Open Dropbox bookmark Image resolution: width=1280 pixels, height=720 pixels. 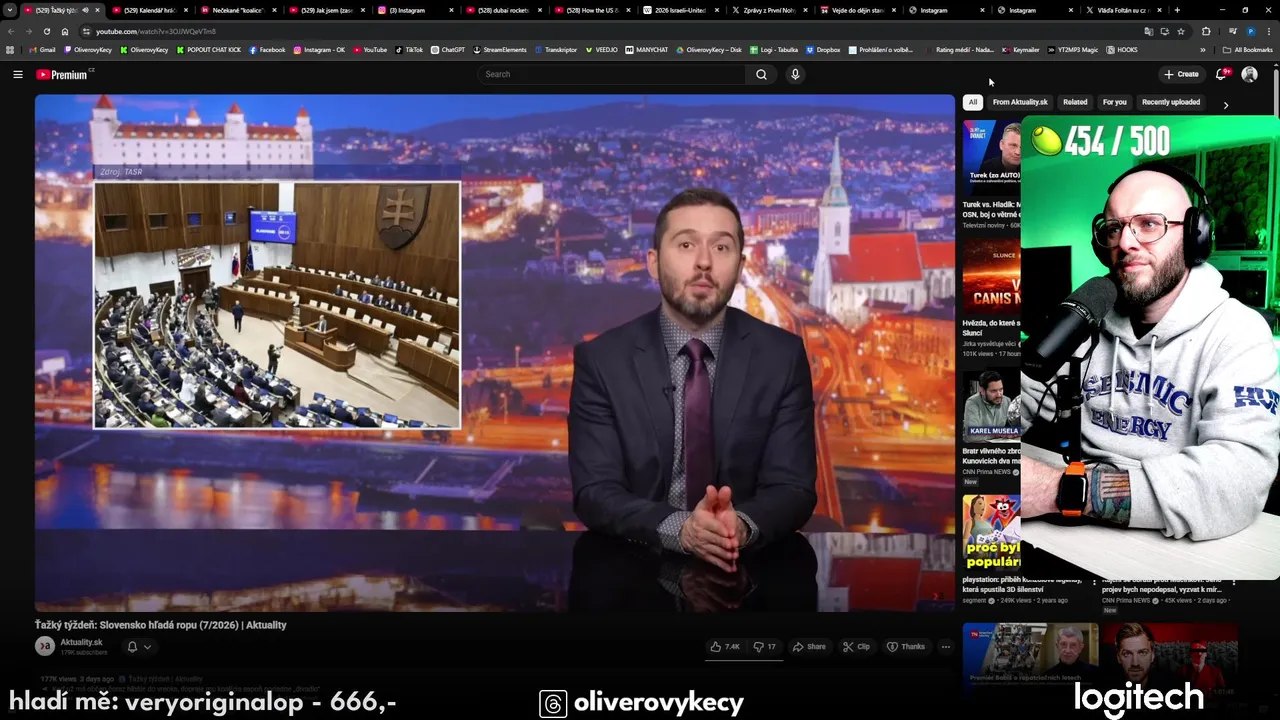click(x=823, y=50)
